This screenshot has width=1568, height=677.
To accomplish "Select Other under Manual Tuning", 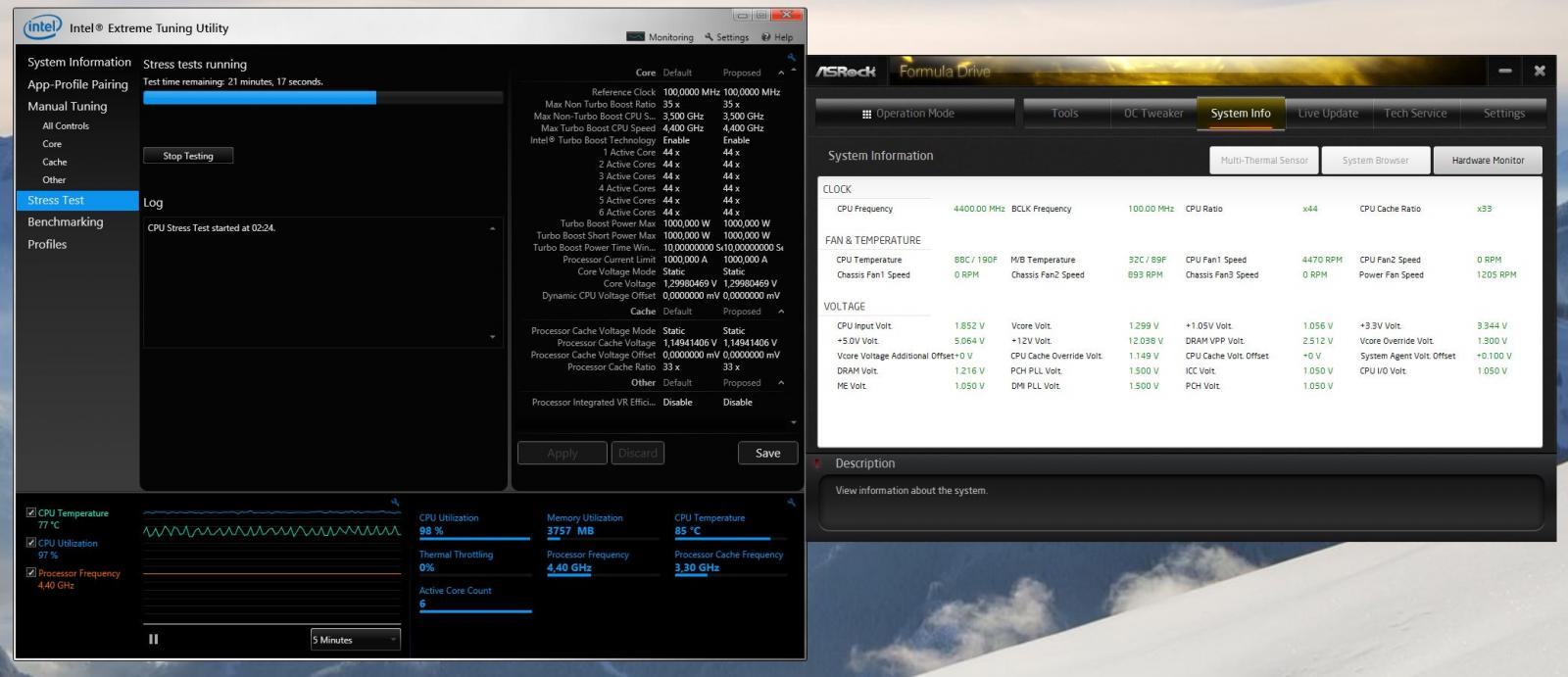I will point(54,180).
